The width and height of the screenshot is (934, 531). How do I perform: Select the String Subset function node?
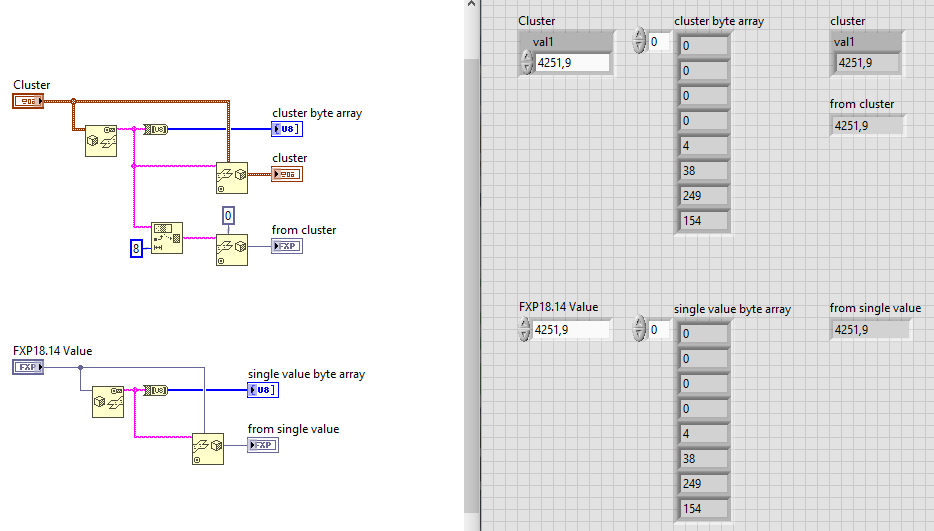coord(166,238)
